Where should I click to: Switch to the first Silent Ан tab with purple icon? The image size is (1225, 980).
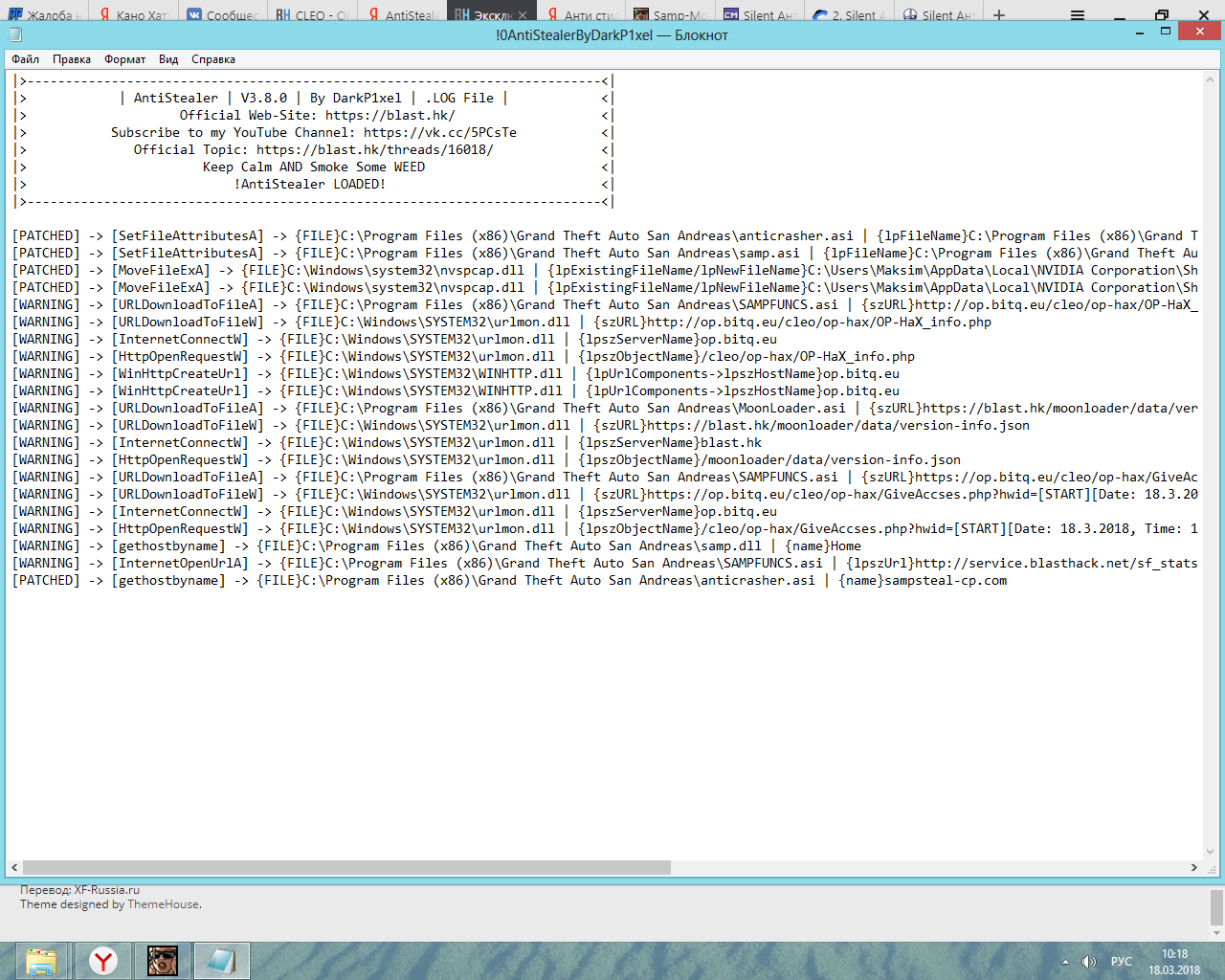tap(760, 14)
